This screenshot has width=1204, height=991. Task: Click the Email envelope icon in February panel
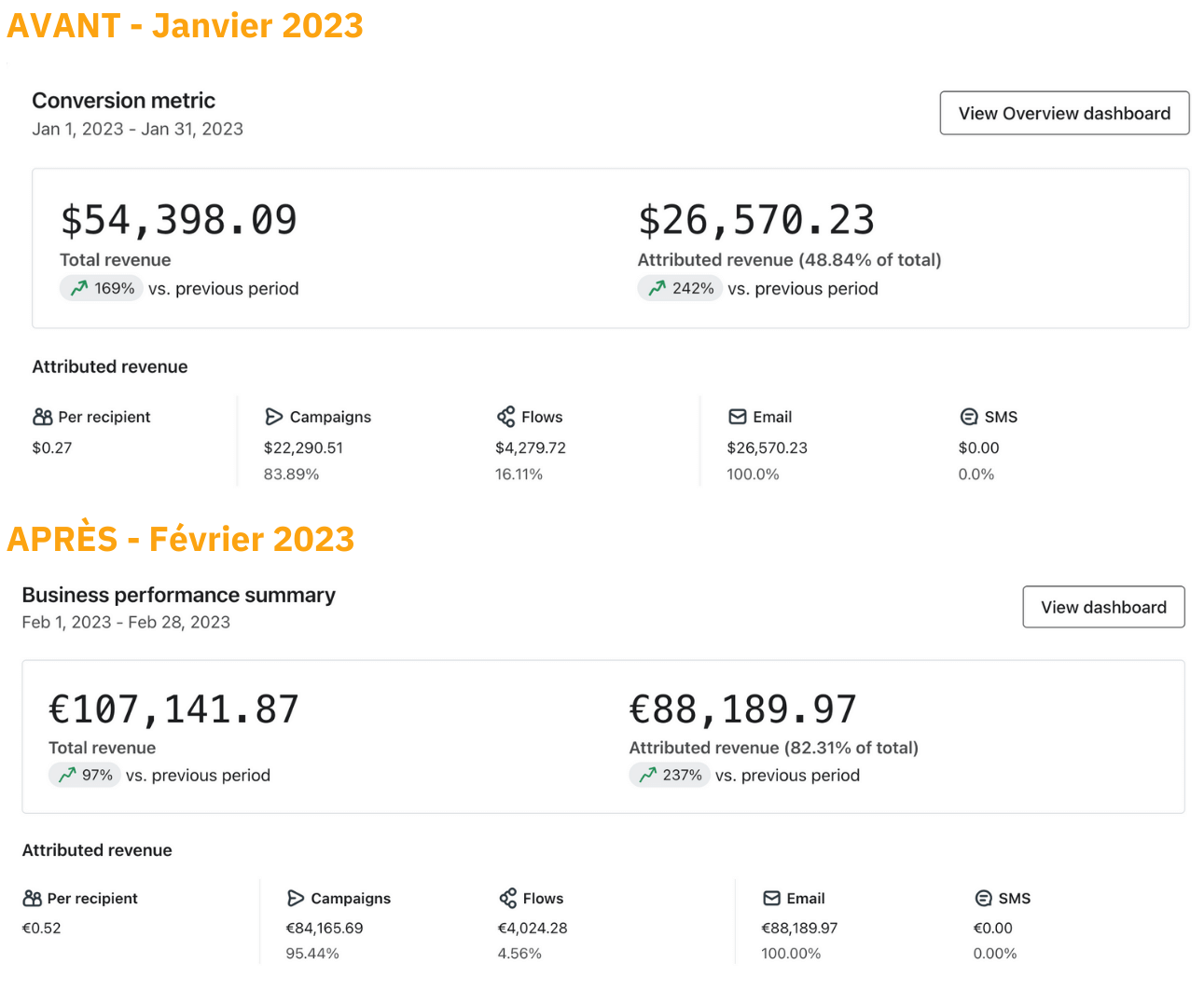pos(771,898)
